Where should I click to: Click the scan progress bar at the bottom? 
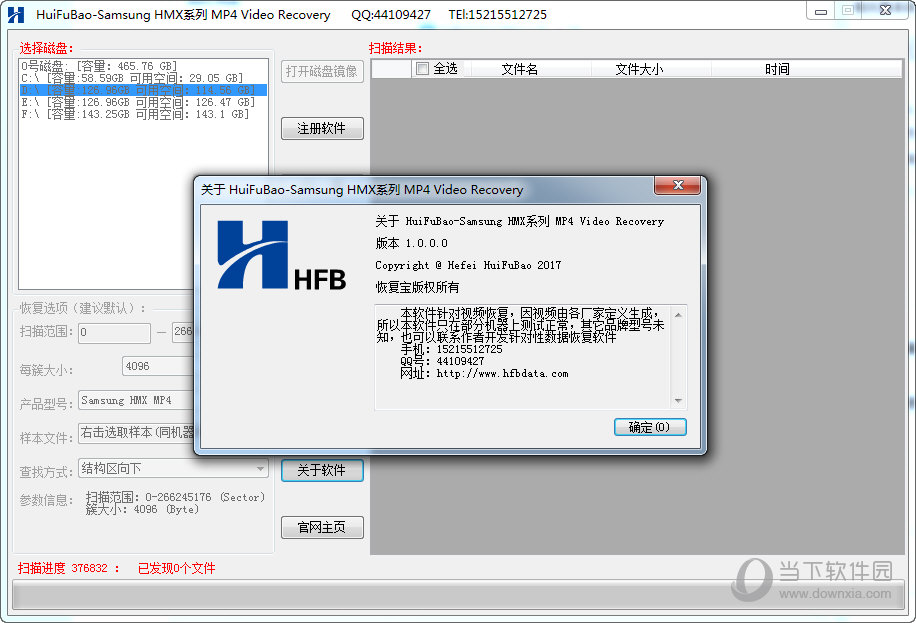(458, 595)
